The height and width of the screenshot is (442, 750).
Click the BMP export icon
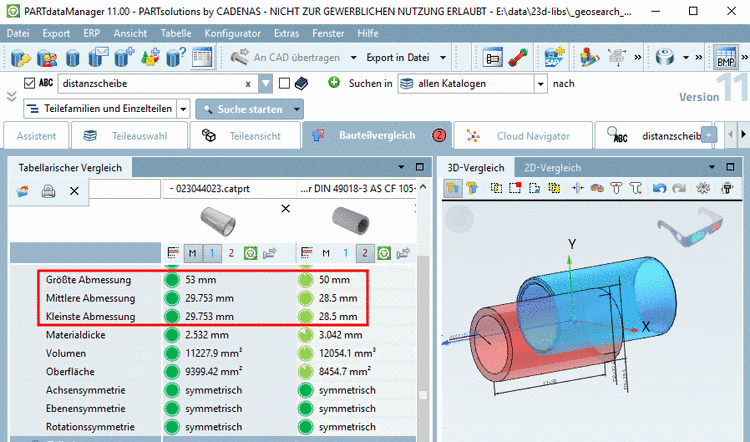click(x=726, y=57)
